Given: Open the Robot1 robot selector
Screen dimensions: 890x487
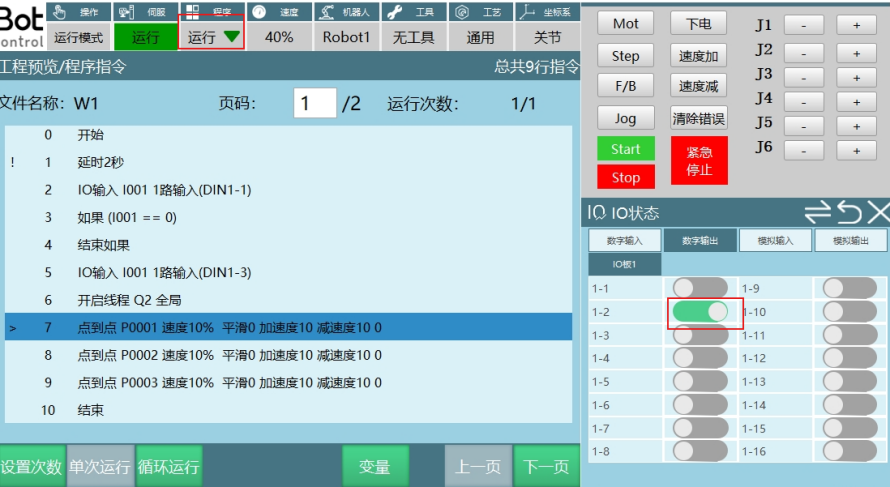Looking at the screenshot, I should click(346, 37).
